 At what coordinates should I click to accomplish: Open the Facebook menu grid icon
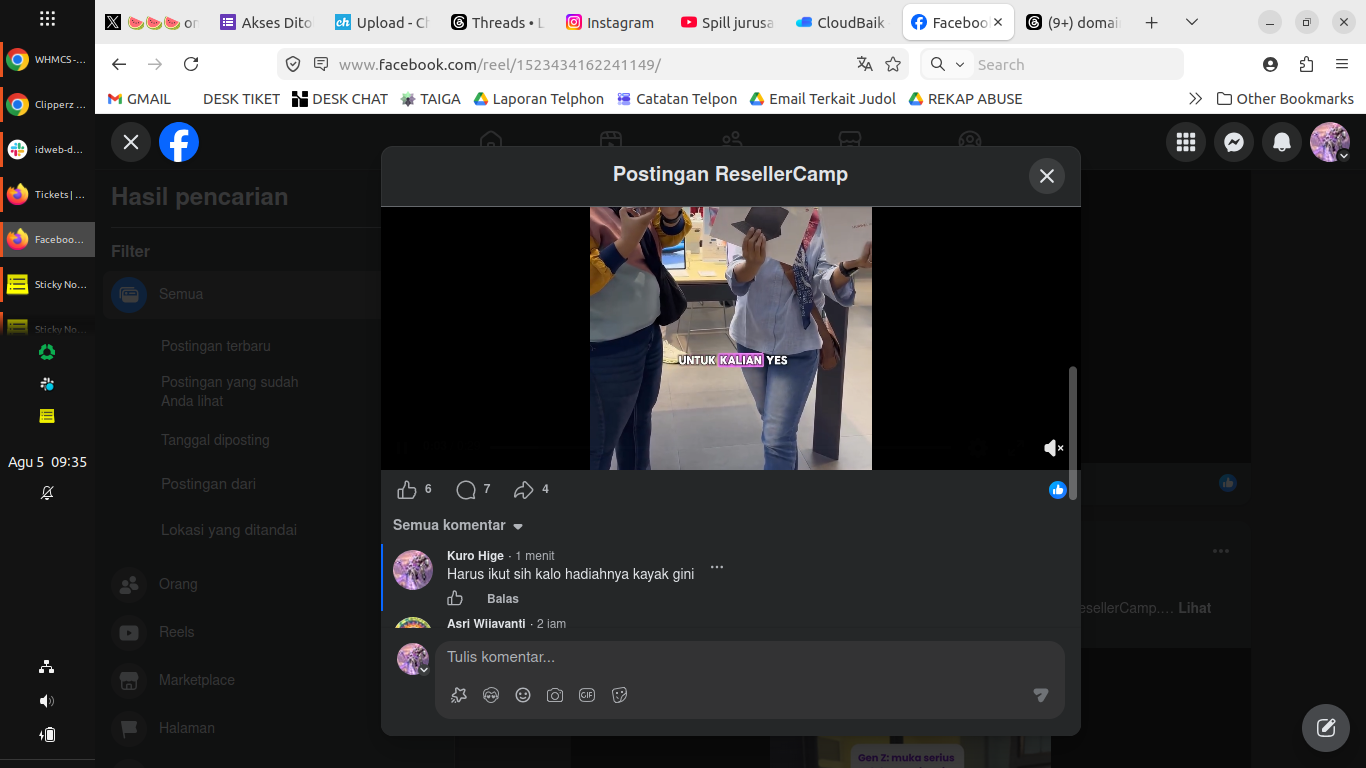click(1186, 142)
